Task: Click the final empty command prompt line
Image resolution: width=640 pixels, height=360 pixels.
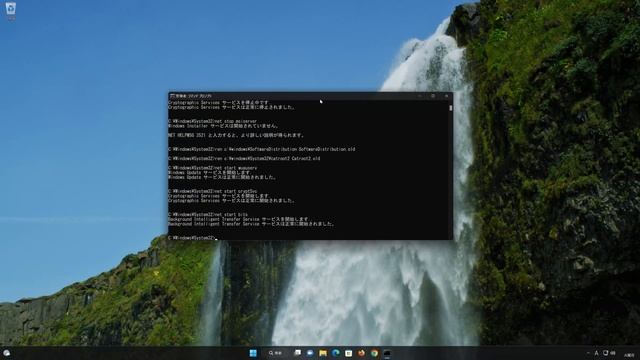Action: pyautogui.click(x=193, y=238)
